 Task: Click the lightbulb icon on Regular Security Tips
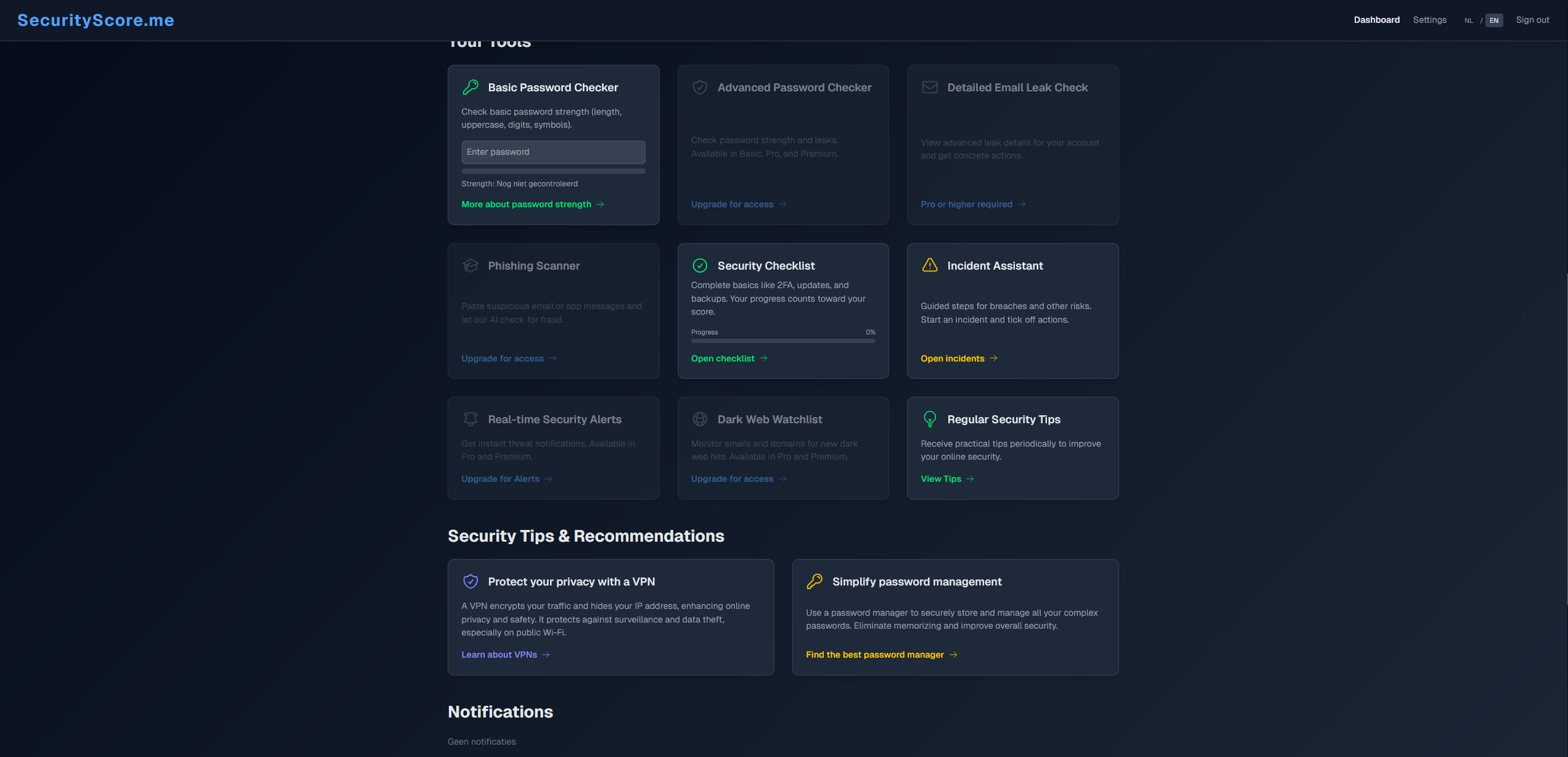tap(929, 419)
